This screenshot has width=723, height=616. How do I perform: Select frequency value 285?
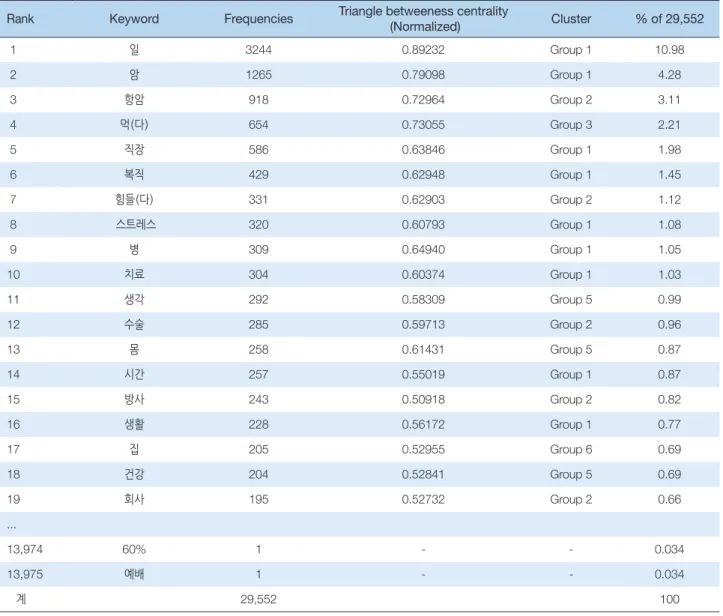pyautogui.click(x=258, y=325)
